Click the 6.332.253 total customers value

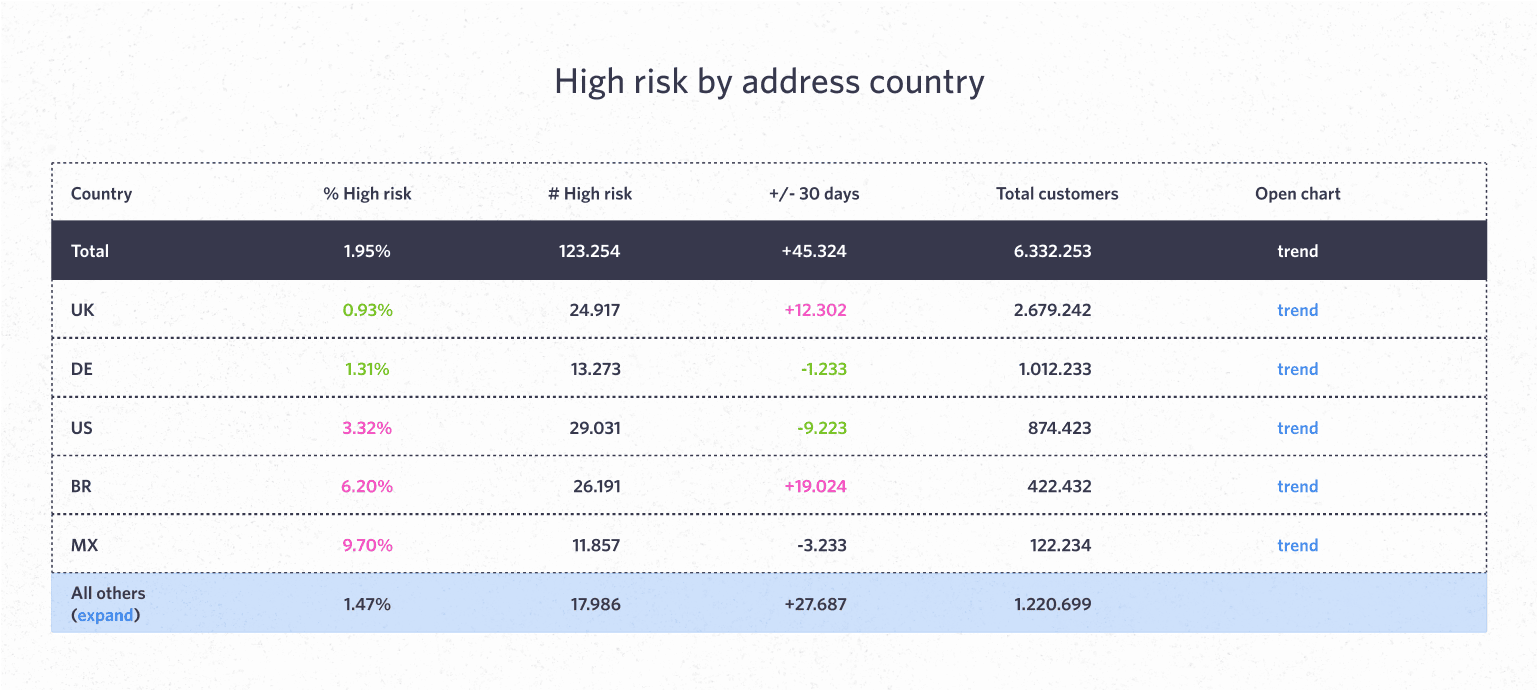click(1052, 251)
